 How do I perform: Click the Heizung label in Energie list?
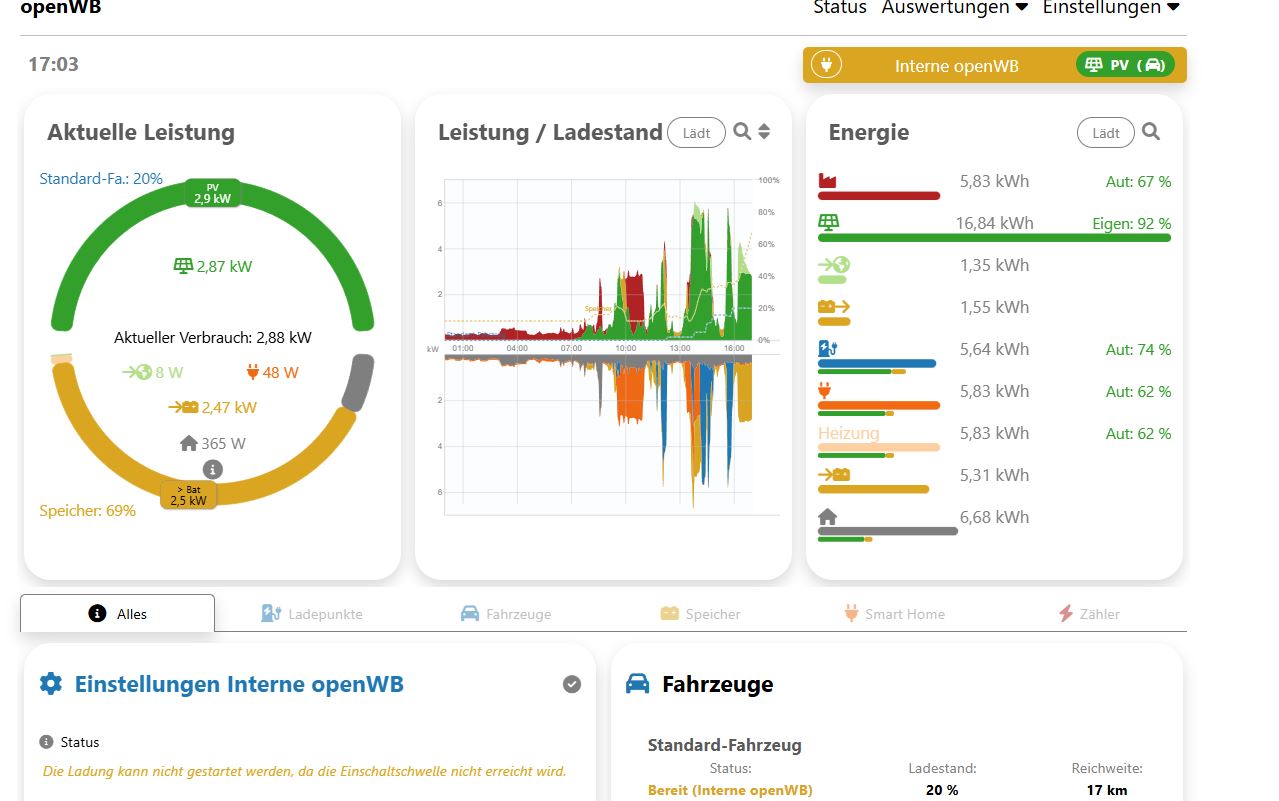point(848,433)
